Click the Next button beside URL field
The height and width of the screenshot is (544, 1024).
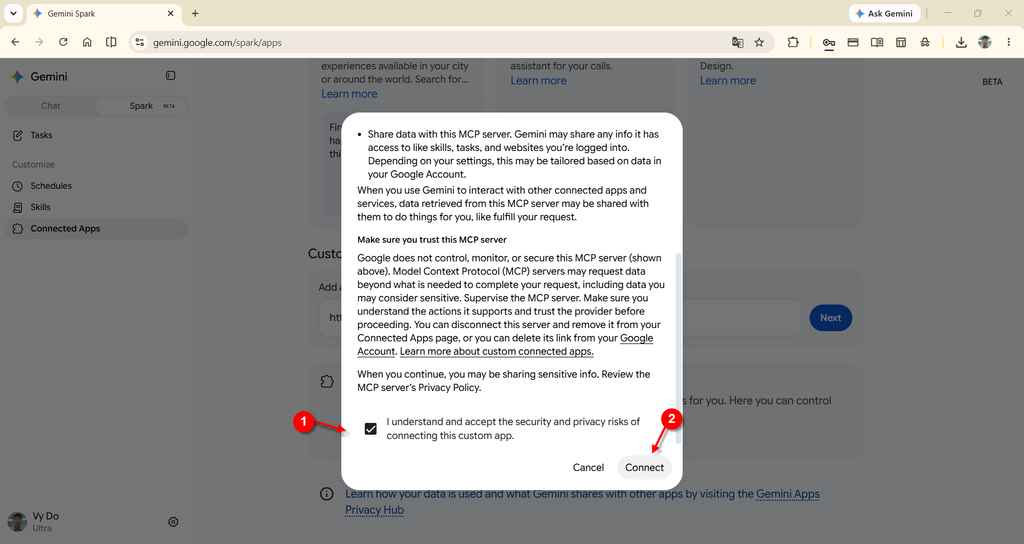[830, 318]
